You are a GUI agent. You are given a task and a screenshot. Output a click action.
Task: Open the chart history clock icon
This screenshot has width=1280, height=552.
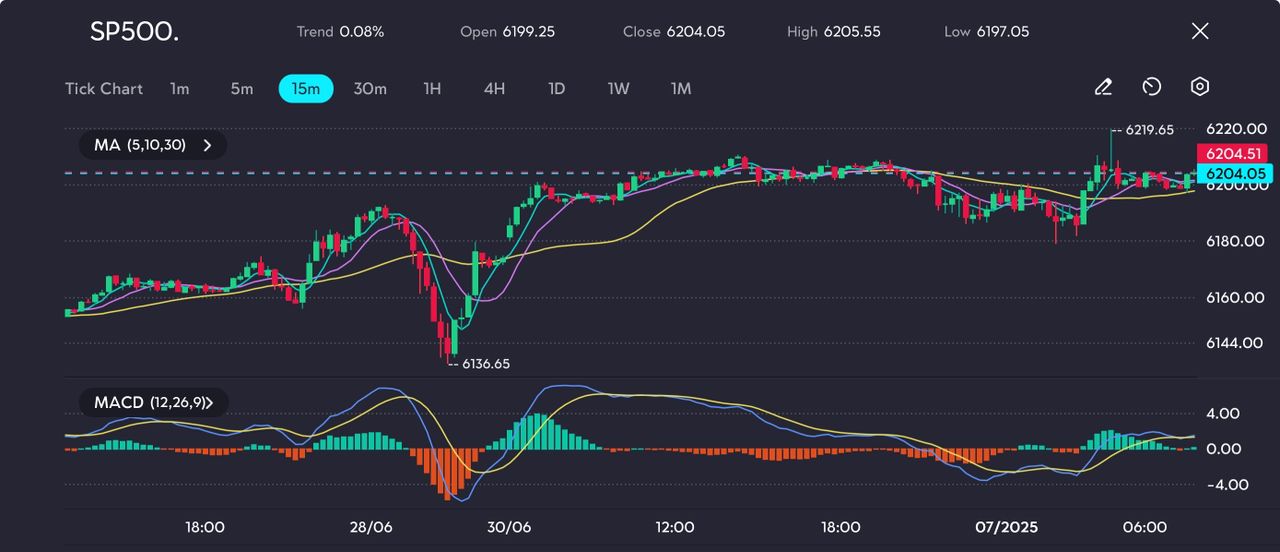click(x=1152, y=88)
